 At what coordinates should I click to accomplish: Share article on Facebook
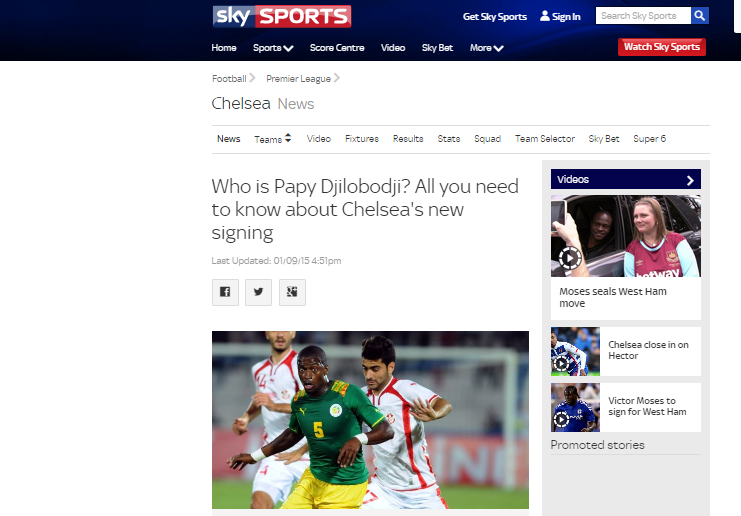pyautogui.click(x=225, y=292)
